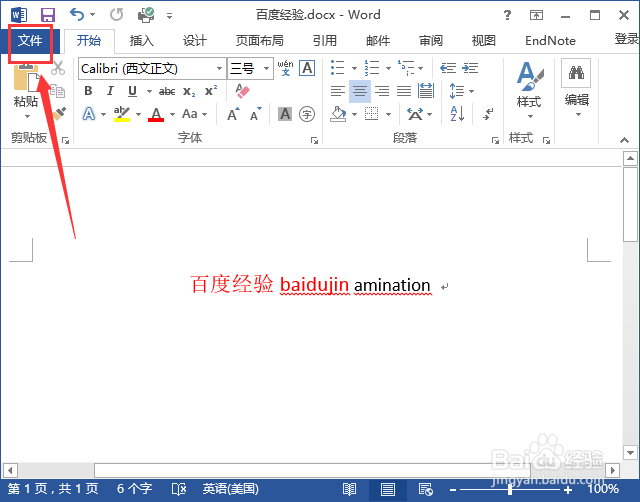Open the font size 三号 dropdown
This screenshot has width=640, height=502.
point(267,68)
